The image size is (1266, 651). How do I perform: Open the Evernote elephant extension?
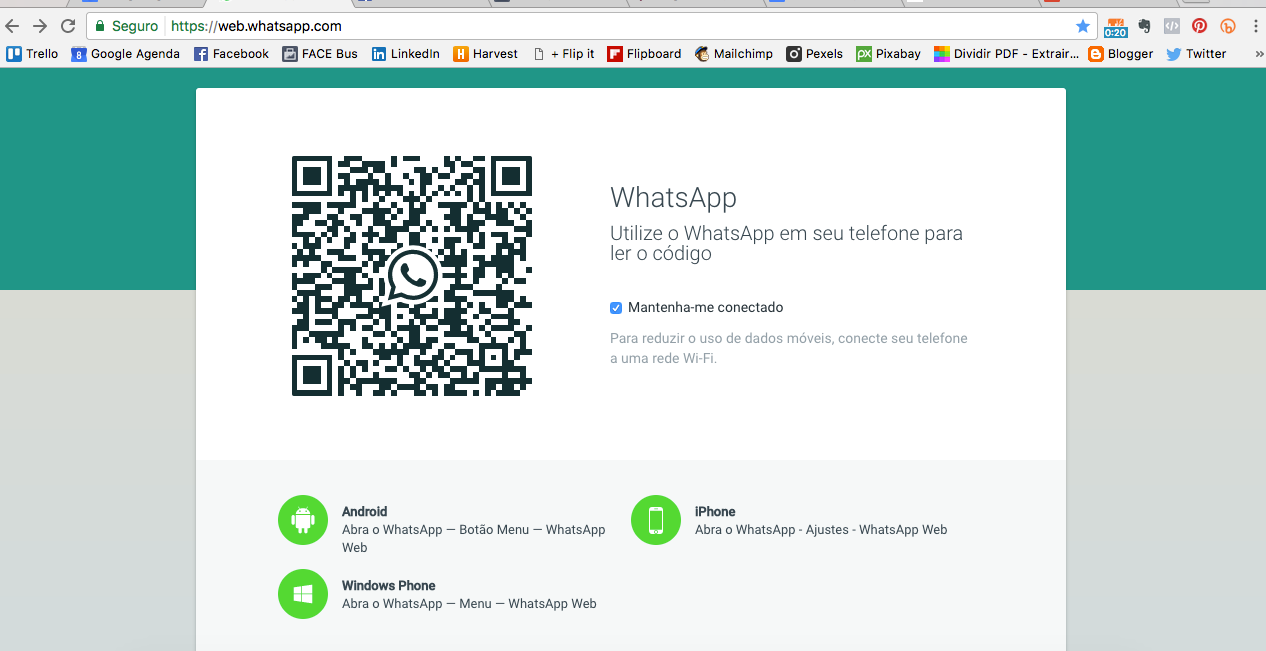1144,26
